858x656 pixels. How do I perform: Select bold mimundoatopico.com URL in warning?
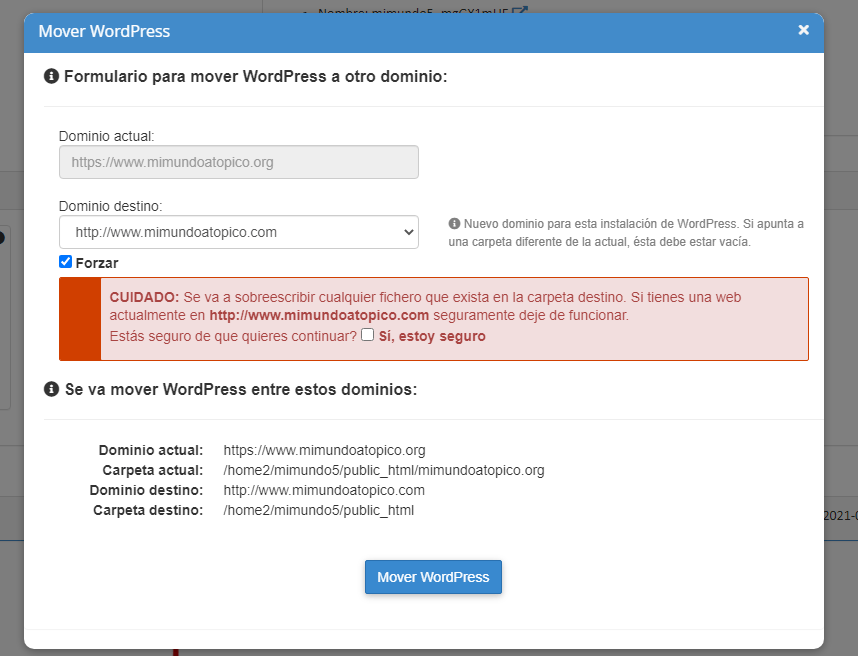(x=319, y=315)
